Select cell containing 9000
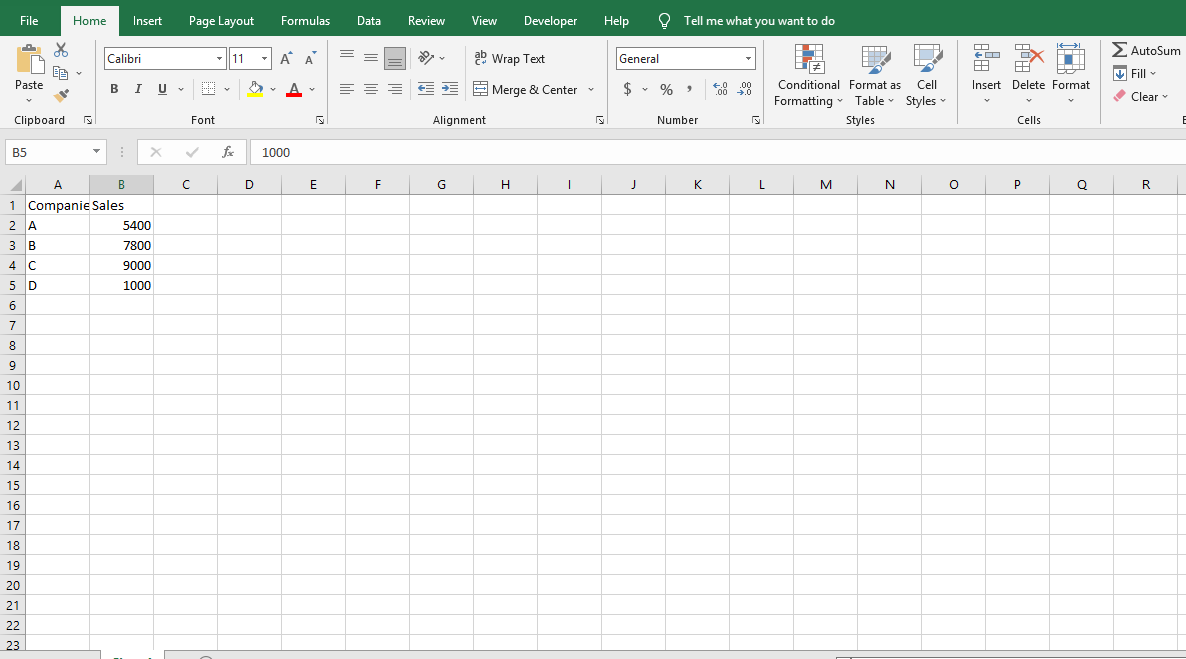The image size is (1186, 659). (122, 265)
